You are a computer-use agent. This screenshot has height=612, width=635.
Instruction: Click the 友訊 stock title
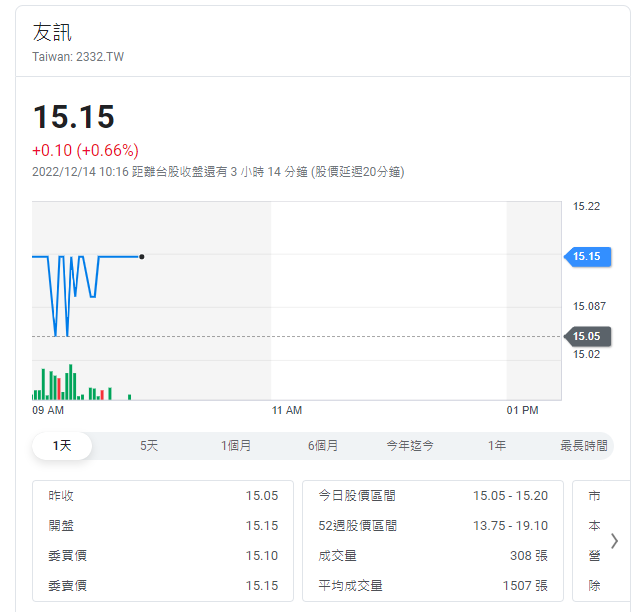[53, 34]
